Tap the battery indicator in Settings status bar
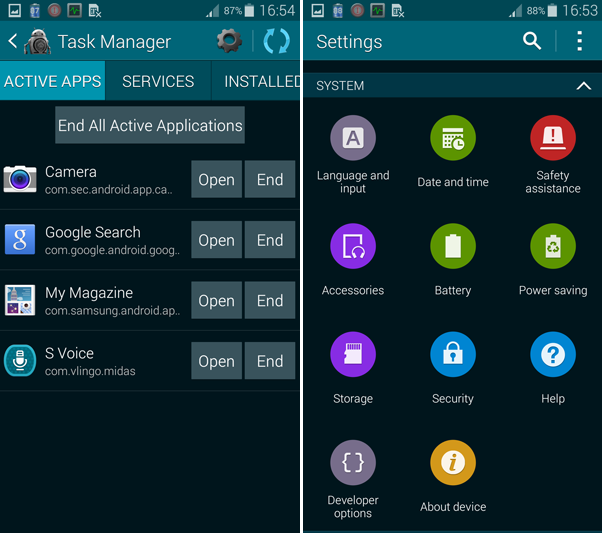The image size is (602, 533). point(552,10)
